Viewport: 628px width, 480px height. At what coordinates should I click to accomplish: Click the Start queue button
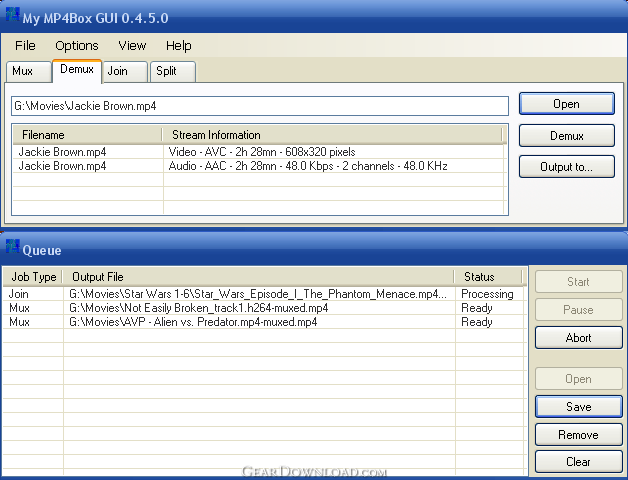pyautogui.click(x=579, y=282)
